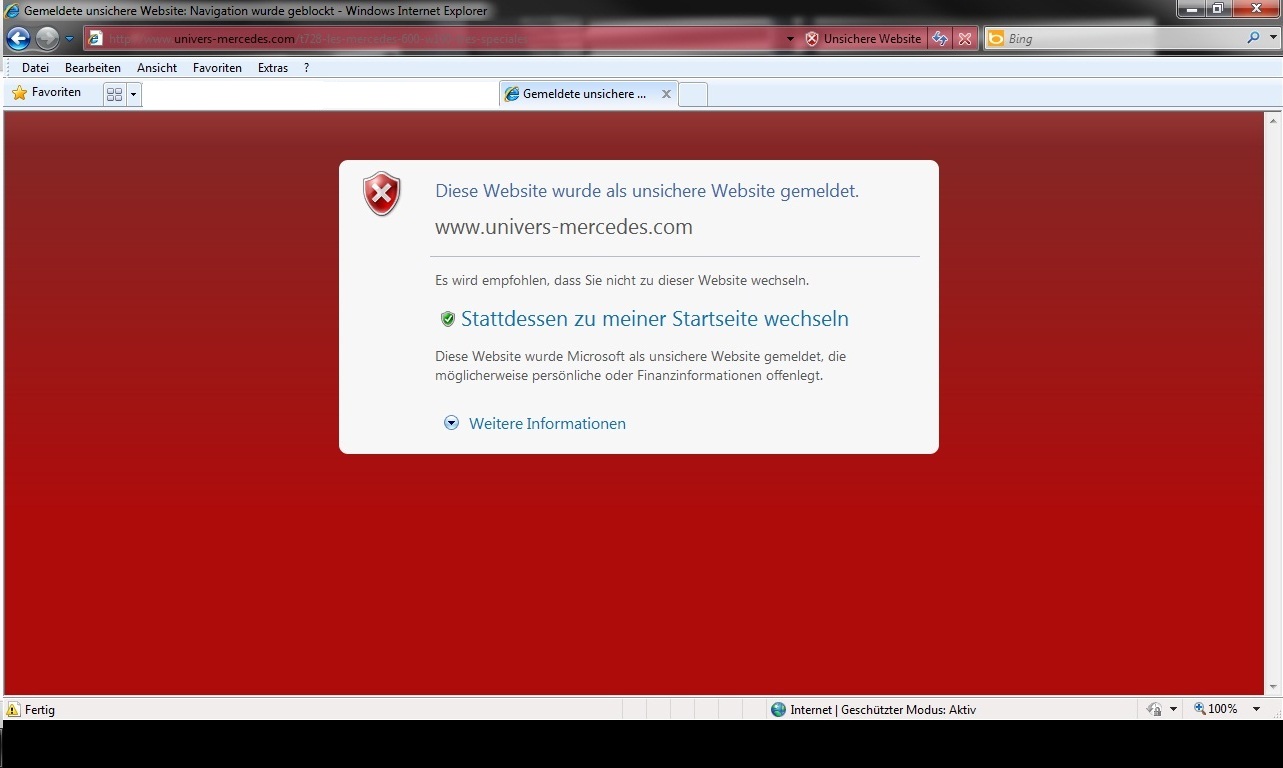The image size is (1283, 768).
Task: Open the Favoriten star button
Action: click(x=46, y=93)
